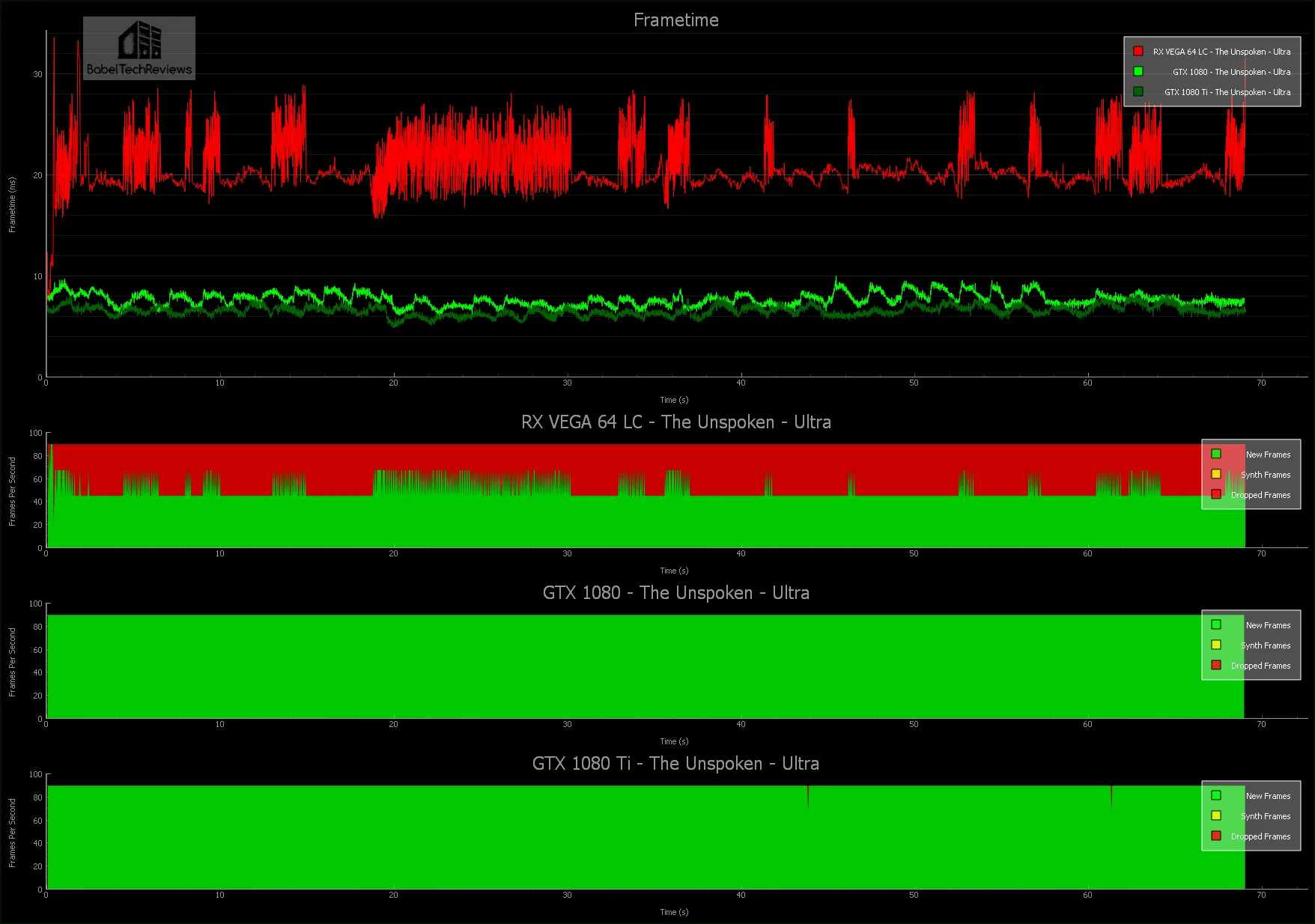This screenshot has height=924, width=1315.
Task: Click the 'GTX 1080 Ti - The Unspoken - Ultra' legend label
Action: pos(1227,92)
